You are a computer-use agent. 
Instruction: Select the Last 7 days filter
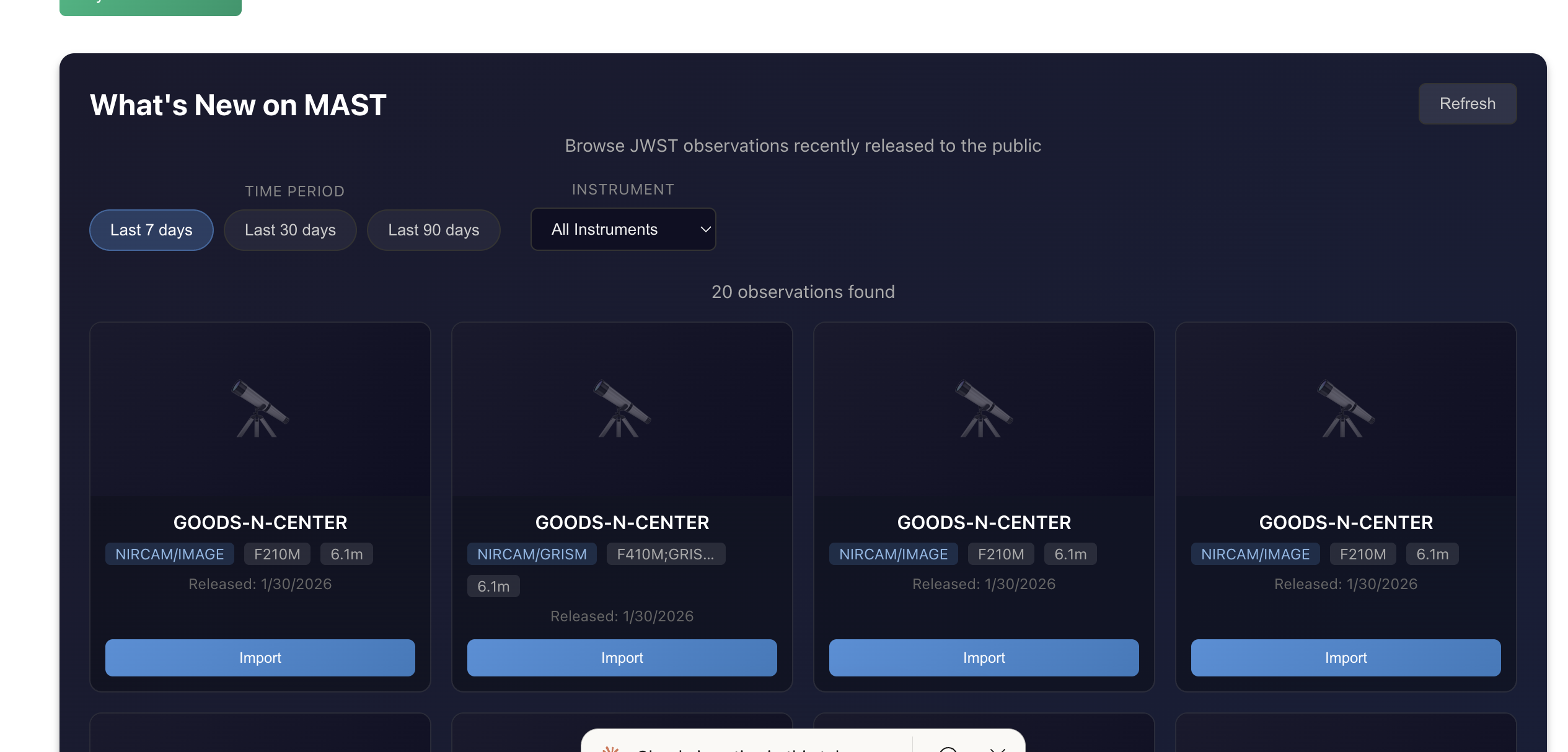(151, 230)
